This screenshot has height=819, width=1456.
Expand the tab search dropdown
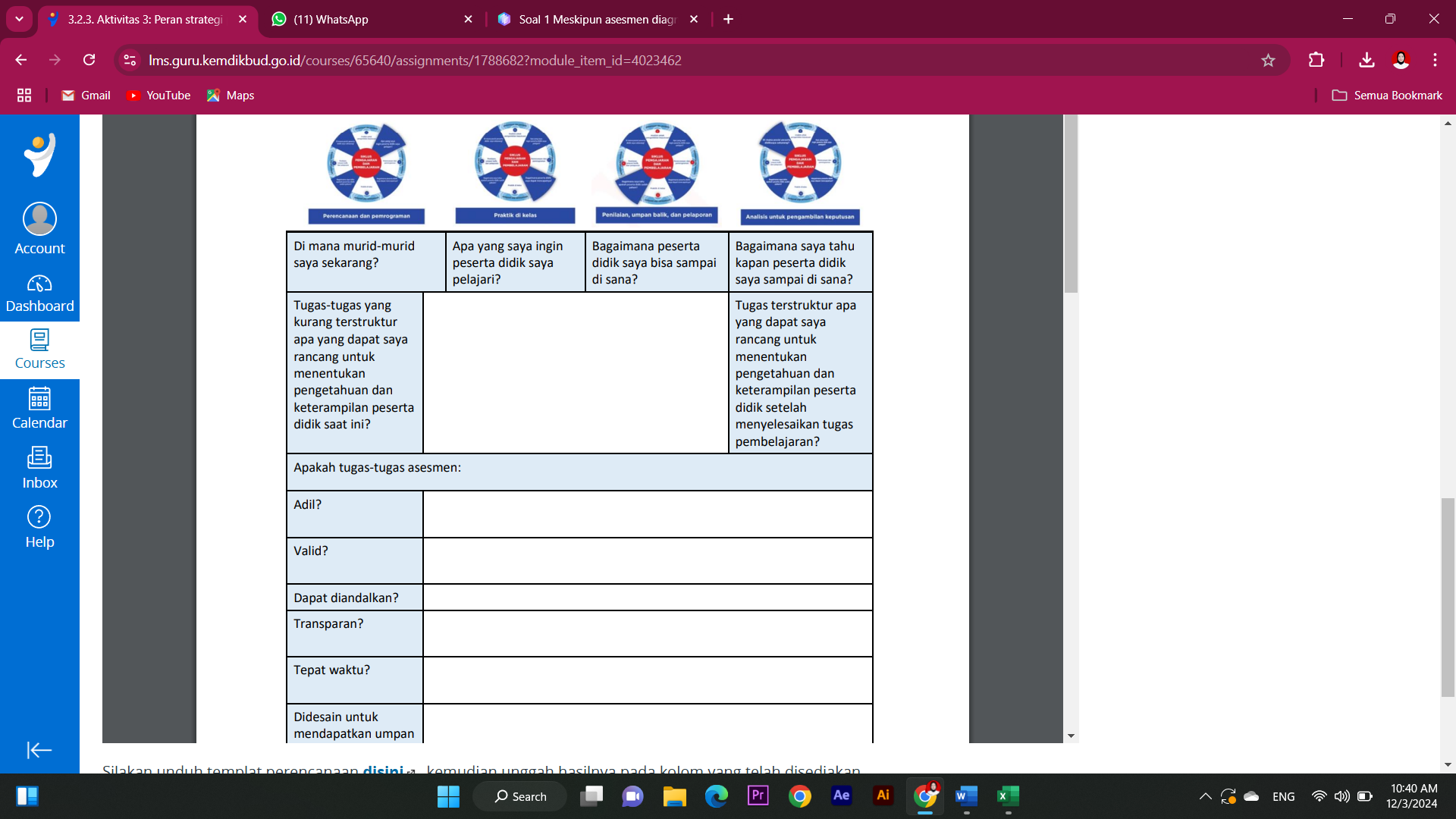tap(19, 19)
